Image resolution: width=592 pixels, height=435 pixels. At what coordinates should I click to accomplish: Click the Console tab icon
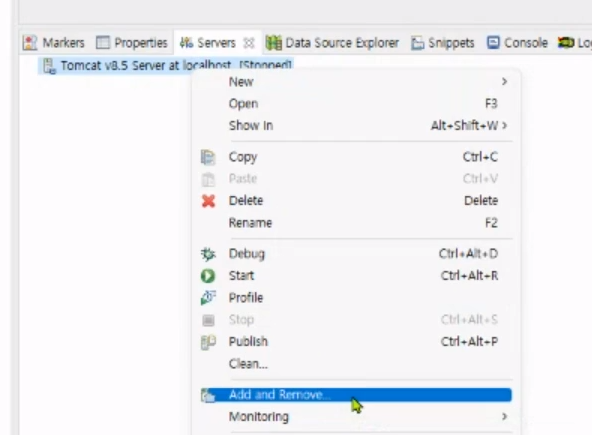point(493,42)
